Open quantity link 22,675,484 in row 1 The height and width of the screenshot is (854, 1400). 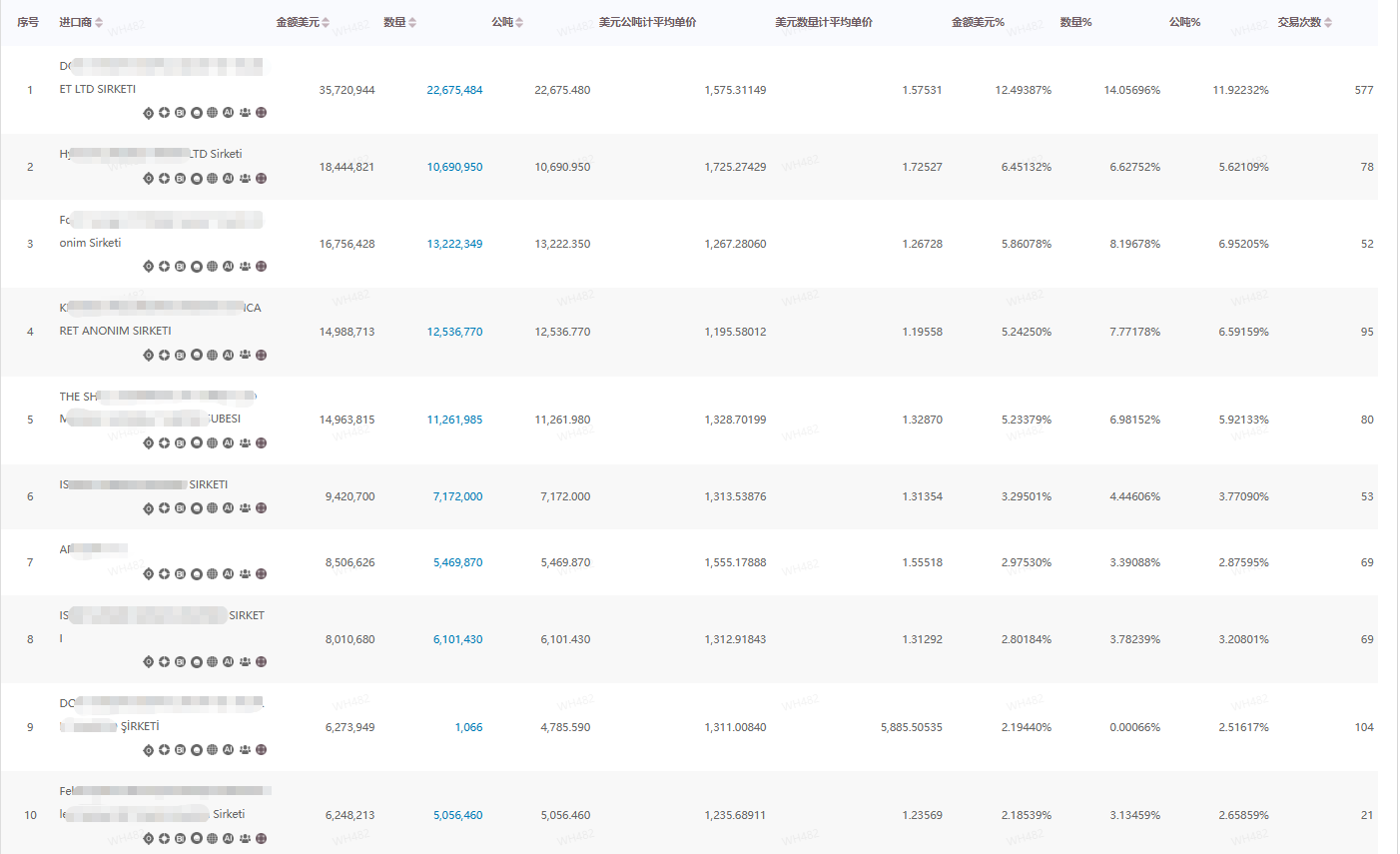pyautogui.click(x=454, y=90)
